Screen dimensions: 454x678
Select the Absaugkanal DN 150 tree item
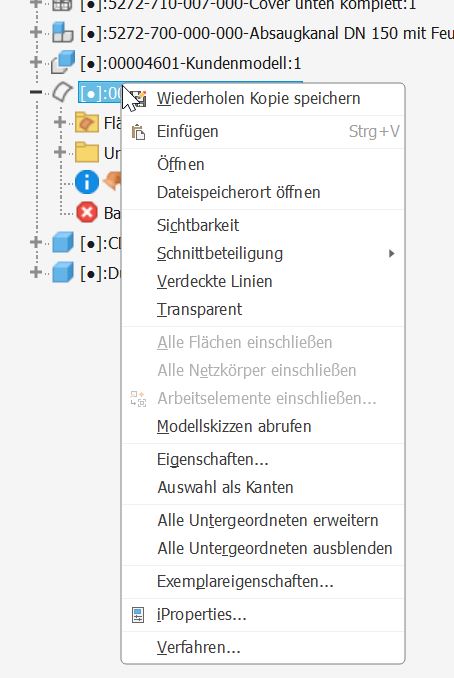(267, 33)
